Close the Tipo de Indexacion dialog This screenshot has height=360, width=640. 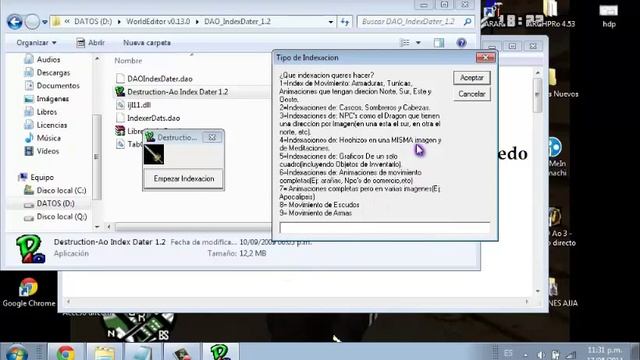[486, 58]
